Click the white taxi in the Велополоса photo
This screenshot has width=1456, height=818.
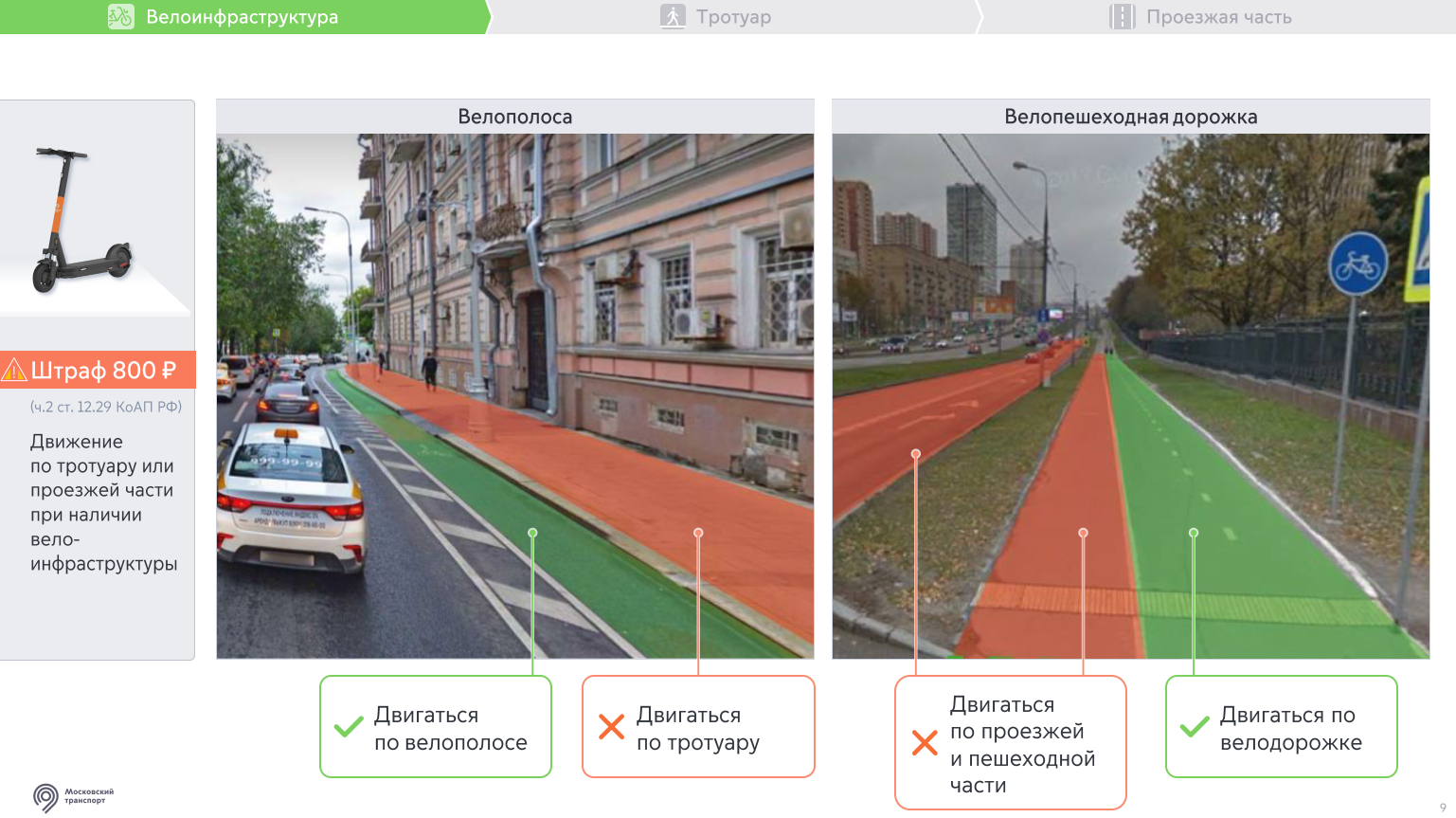click(x=290, y=499)
